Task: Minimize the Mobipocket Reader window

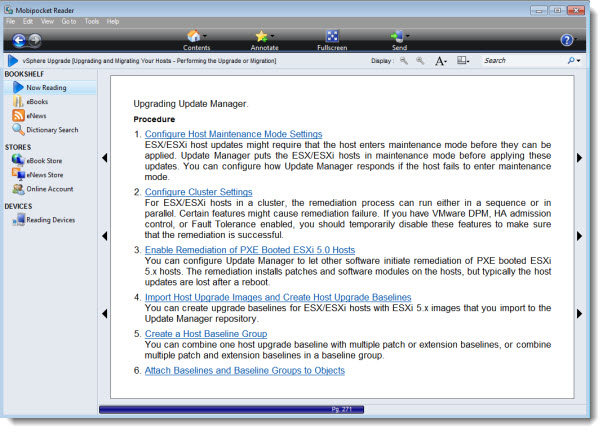Action: (x=539, y=10)
